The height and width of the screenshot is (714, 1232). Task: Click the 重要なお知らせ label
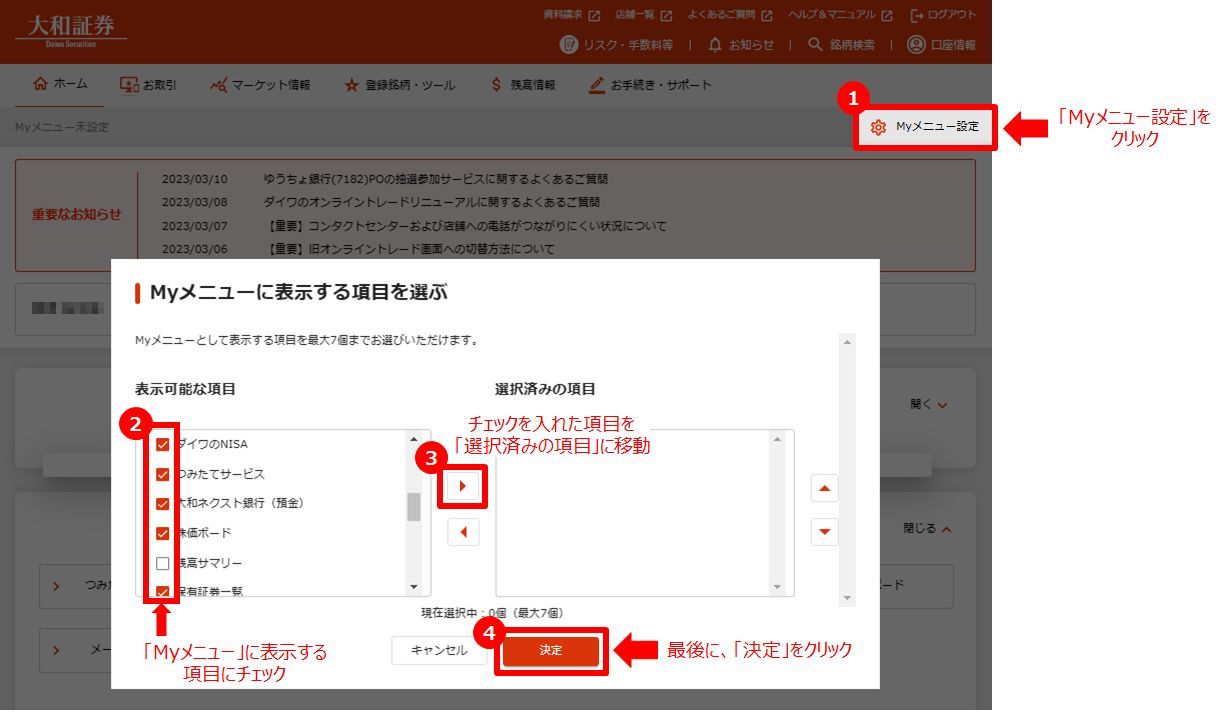pyautogui.click(x=77, y=214)
